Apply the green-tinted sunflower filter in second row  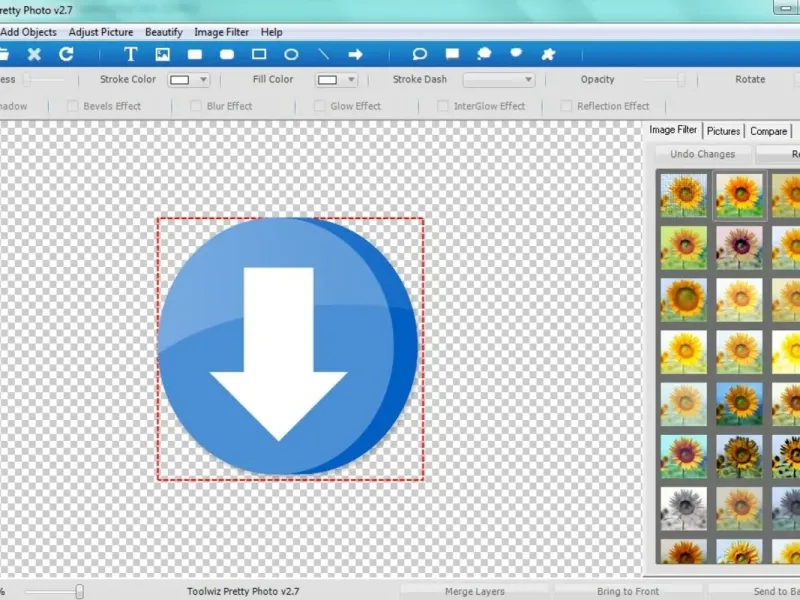coord(684,248)
